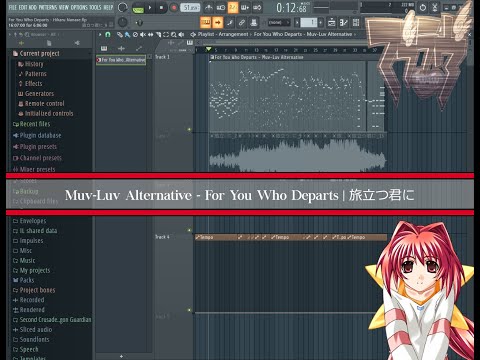Start playback with the play button

click(150, 8)
